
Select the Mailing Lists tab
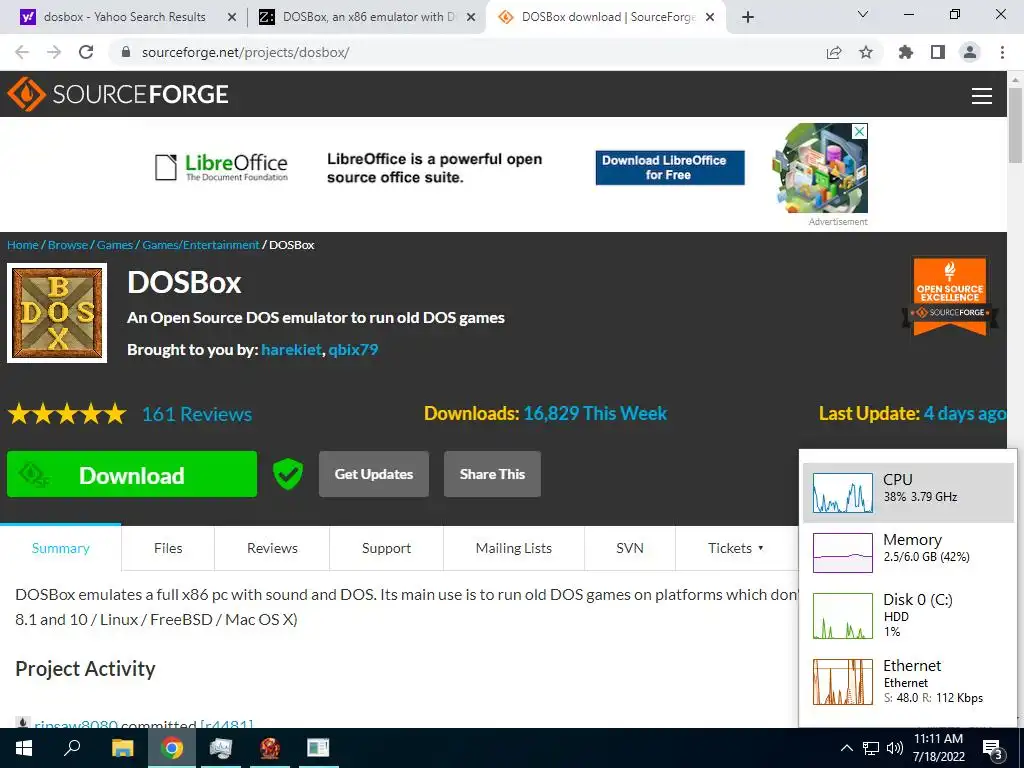514,548
